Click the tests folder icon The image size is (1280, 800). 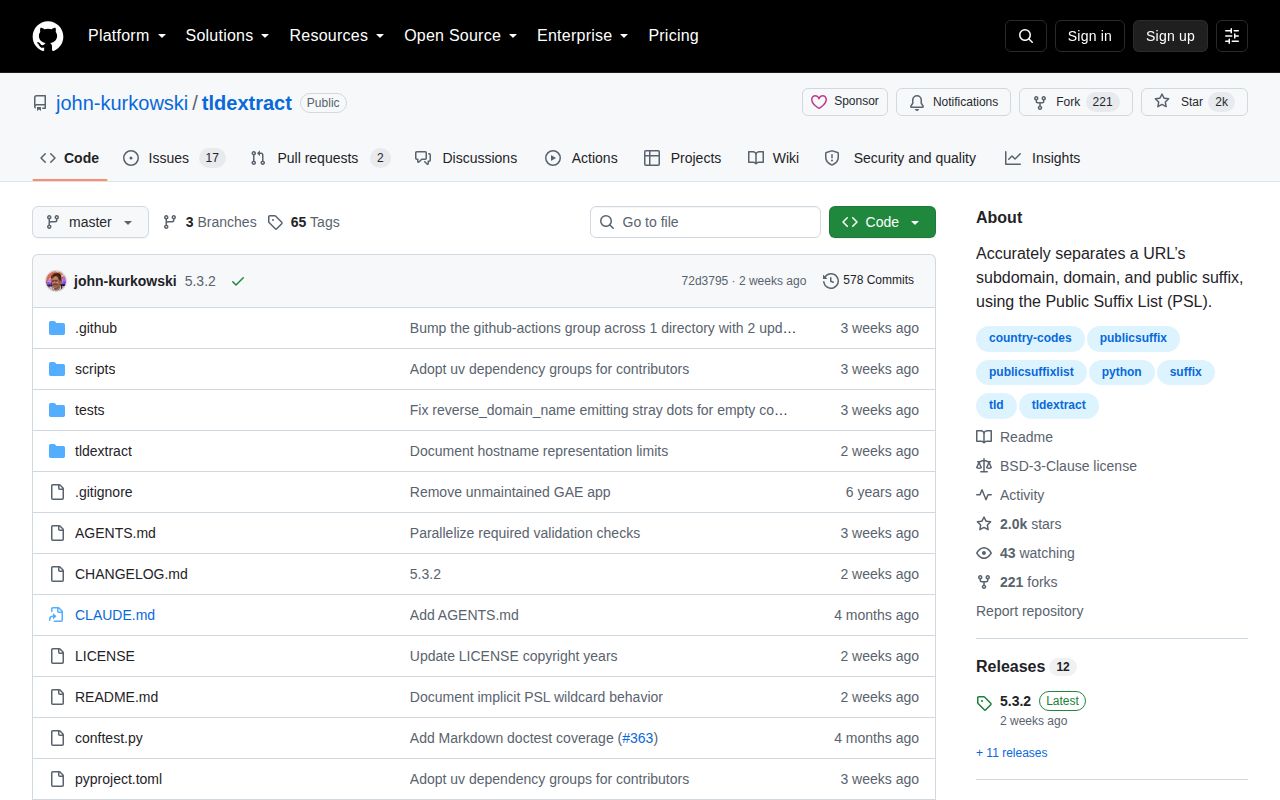pyautogui.click(x=57, y=410)
